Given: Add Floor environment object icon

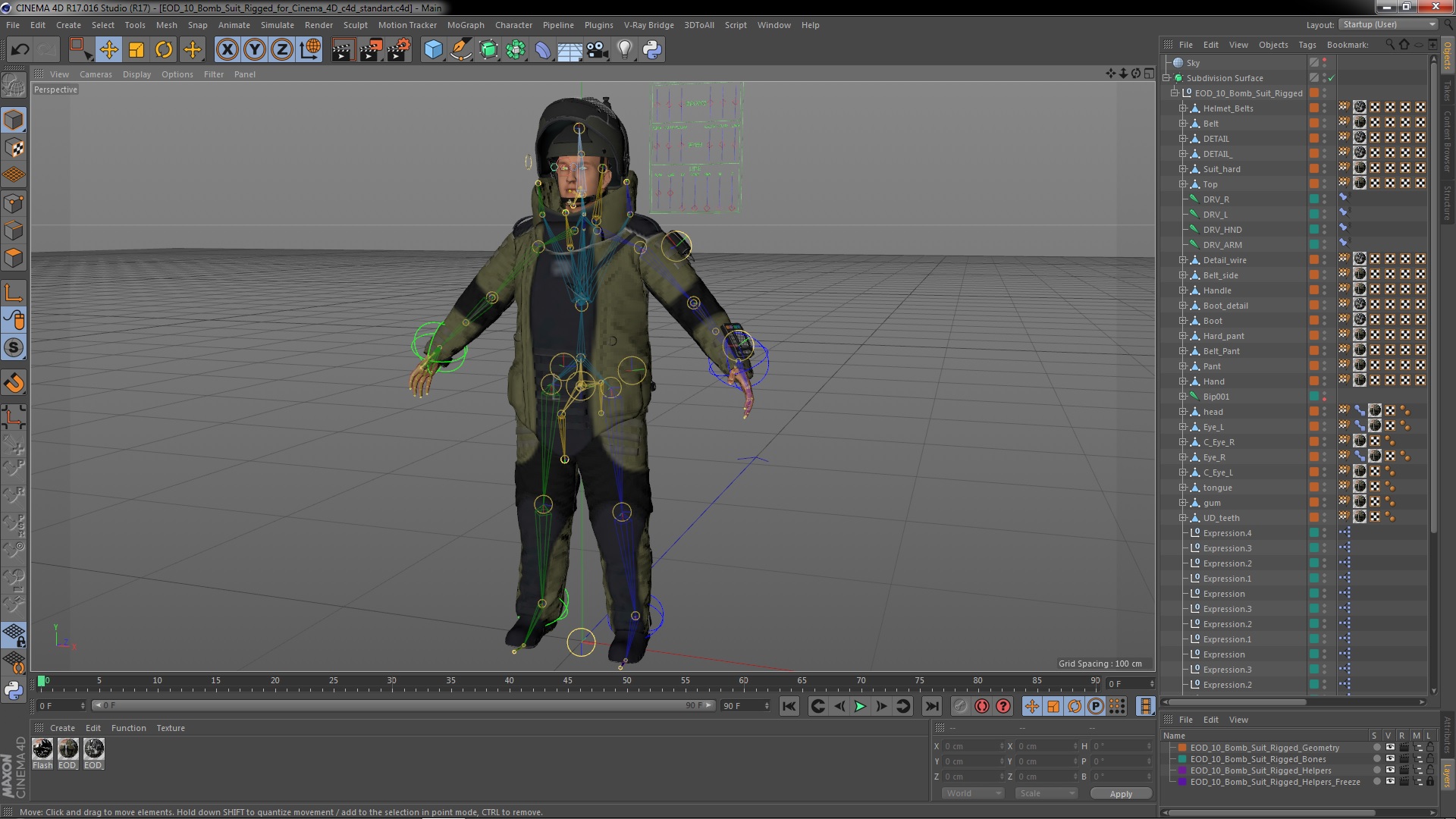Looking at the screenshot, I should pos(570,50).
